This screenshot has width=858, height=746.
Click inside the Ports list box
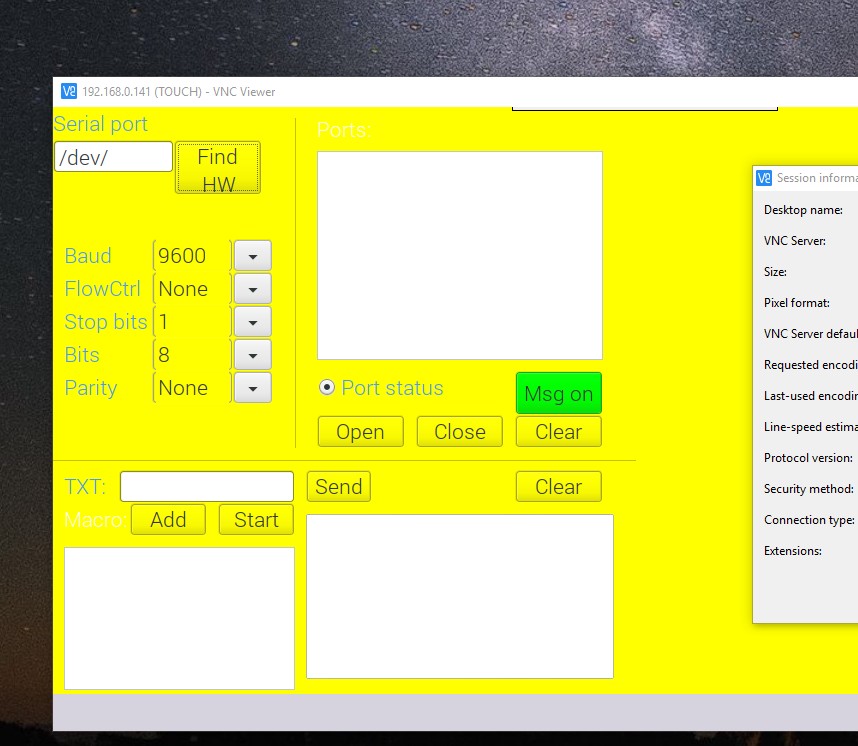pyautogui.click(x=459, y=255)
